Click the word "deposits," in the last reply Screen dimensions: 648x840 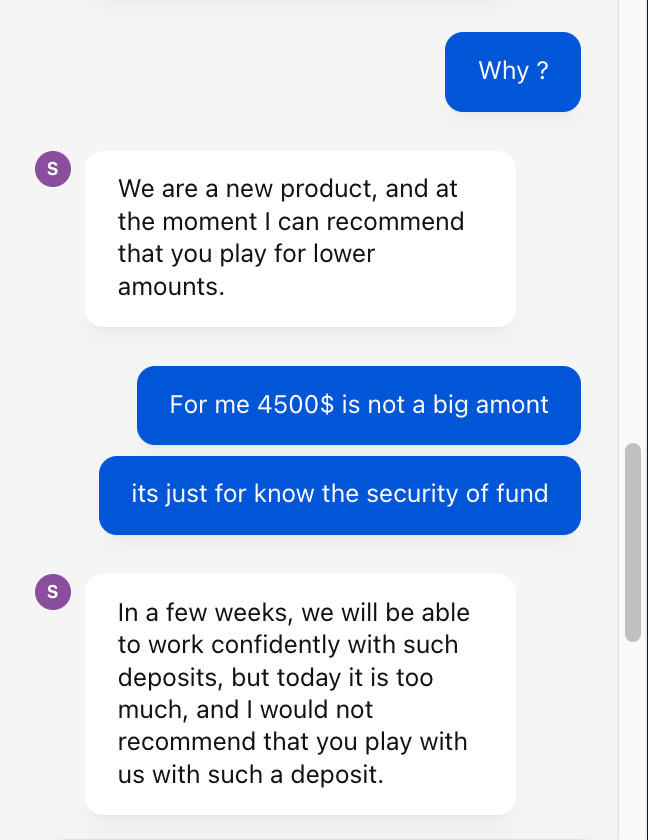click(171, 677)
